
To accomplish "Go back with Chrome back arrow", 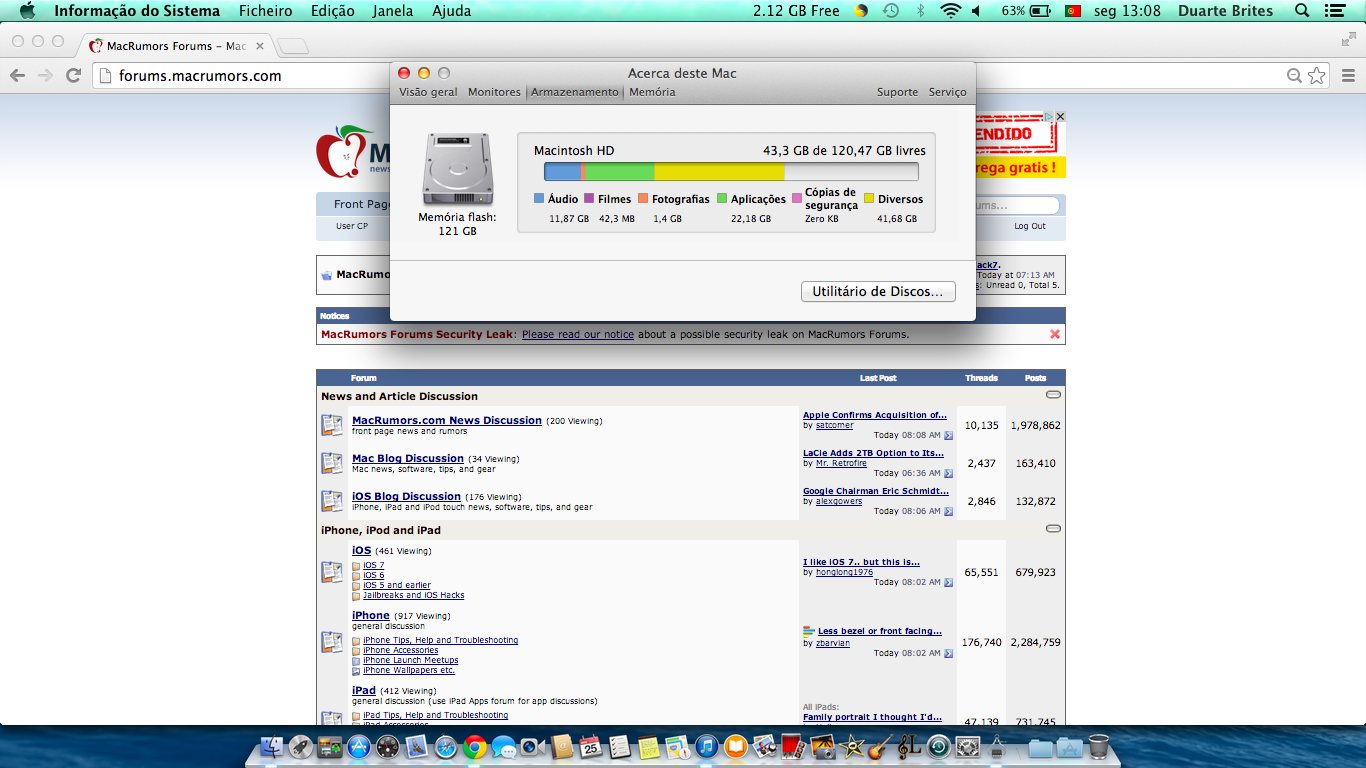I will click(x=17, y=75).
